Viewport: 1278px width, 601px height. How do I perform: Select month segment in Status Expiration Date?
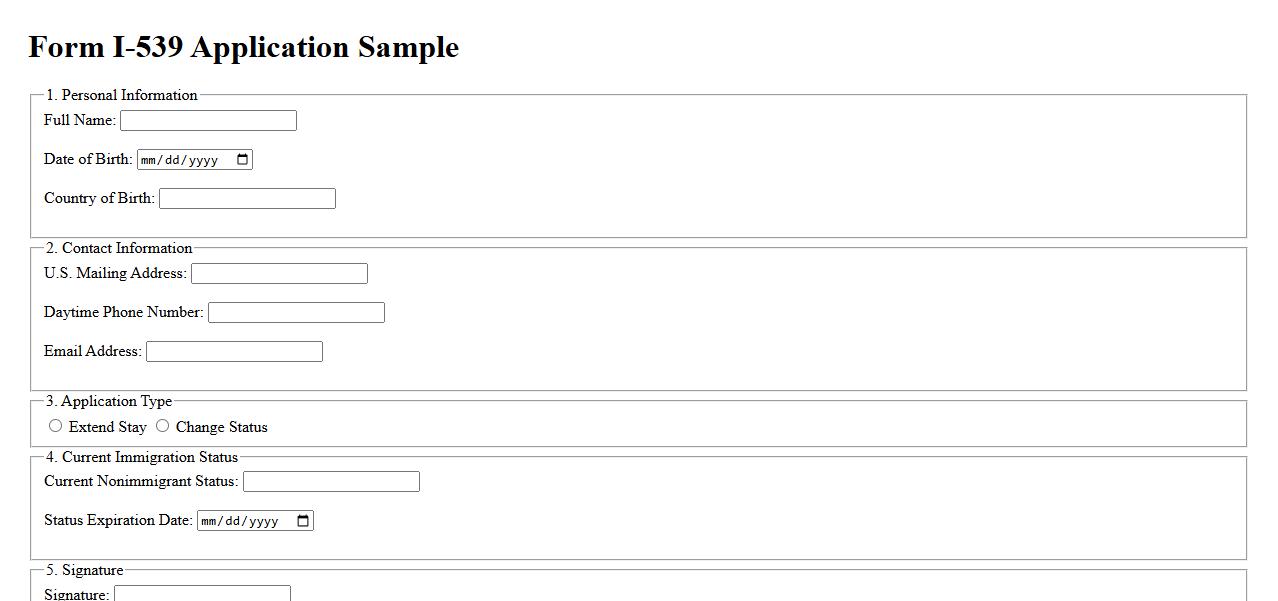tap(210, 521)
